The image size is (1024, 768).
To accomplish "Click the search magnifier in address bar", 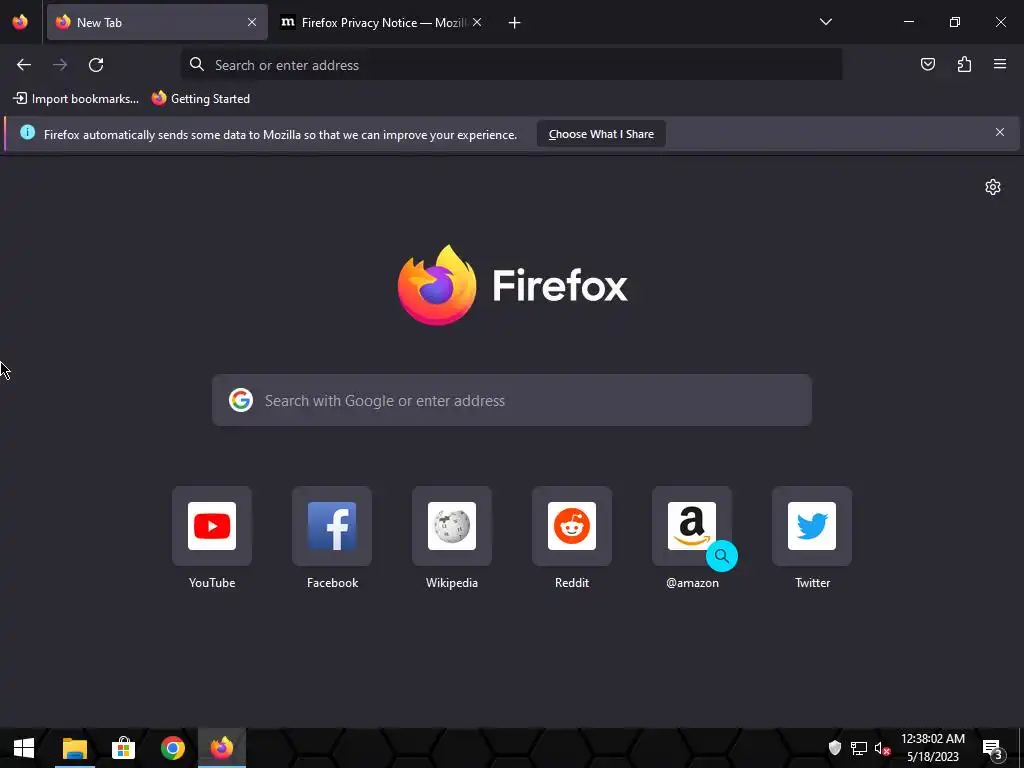I will click(x=197, y=64).
